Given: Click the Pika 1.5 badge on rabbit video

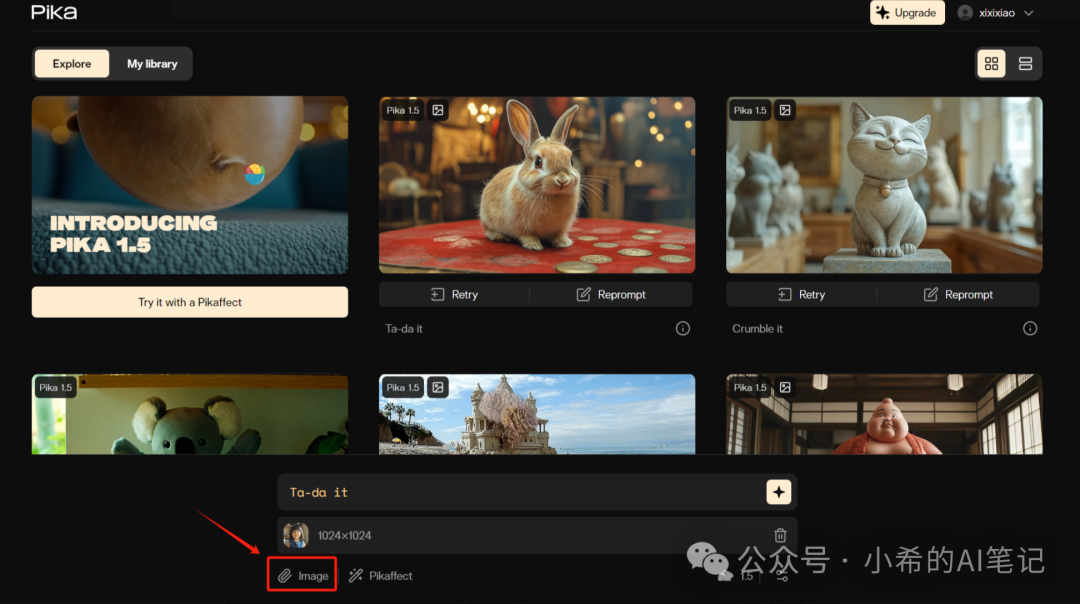Looking at the screenshot, I should (x=403, y=110).
